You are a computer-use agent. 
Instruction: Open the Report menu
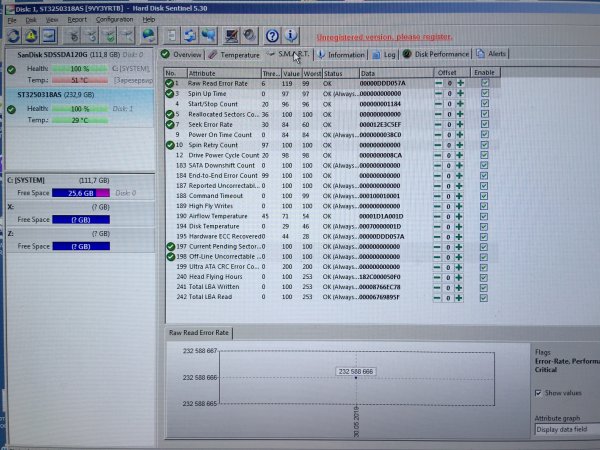[x=77, y=19]
